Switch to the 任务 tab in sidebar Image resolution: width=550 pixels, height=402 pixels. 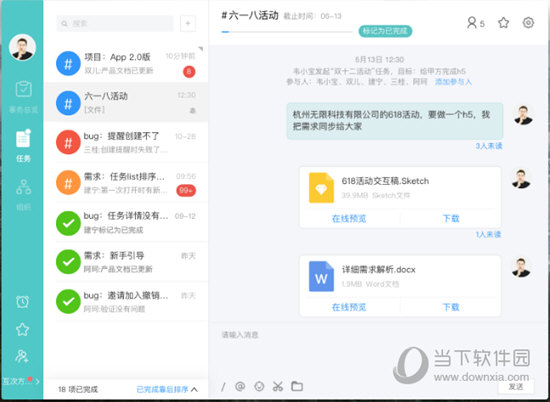(x=24, y=146)
